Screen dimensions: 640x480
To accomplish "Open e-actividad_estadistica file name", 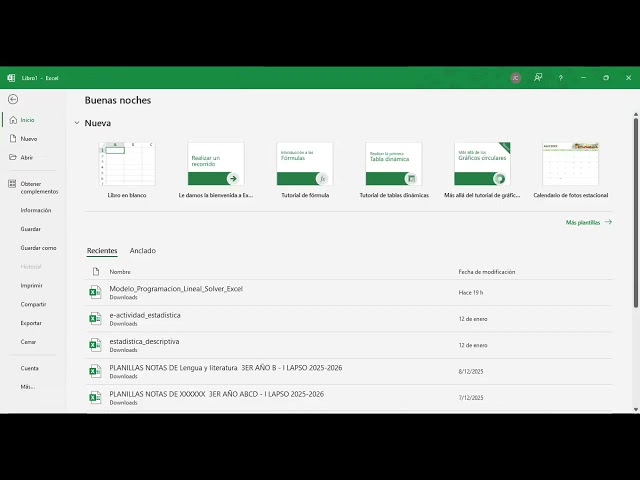I will (145, 315).
